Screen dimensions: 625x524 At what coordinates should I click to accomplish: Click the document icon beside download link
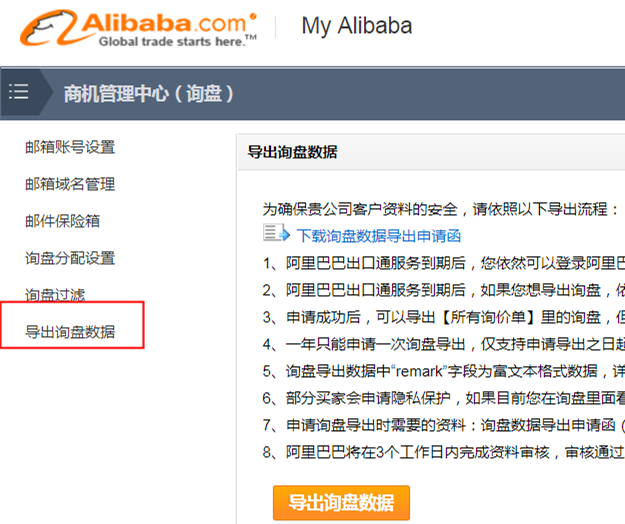pyautogui.click(x=275, y=235)
